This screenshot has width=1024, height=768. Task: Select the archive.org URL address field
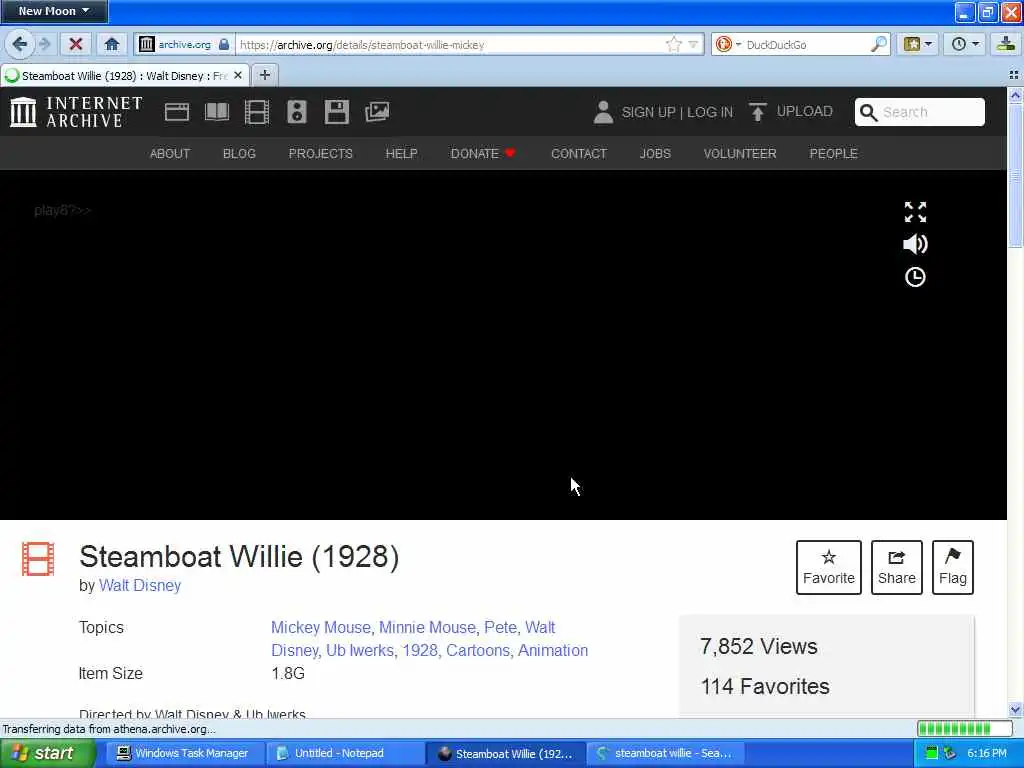click(x=451, y=44)
